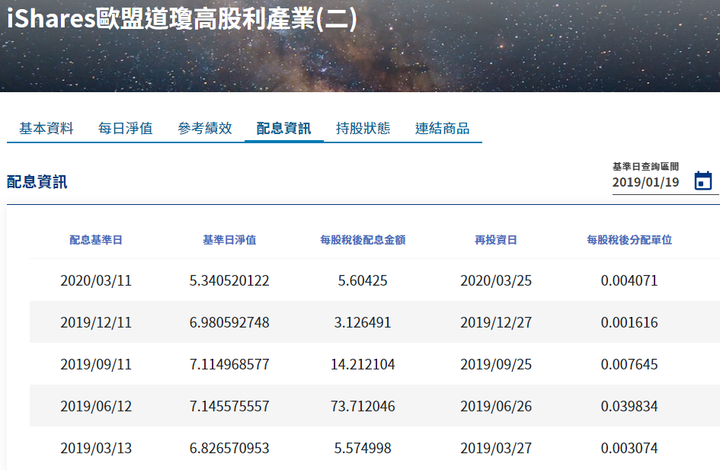Click NAV value 7.145575557
The height and width of the screenshot is (470, 720).
pos(229,406)
